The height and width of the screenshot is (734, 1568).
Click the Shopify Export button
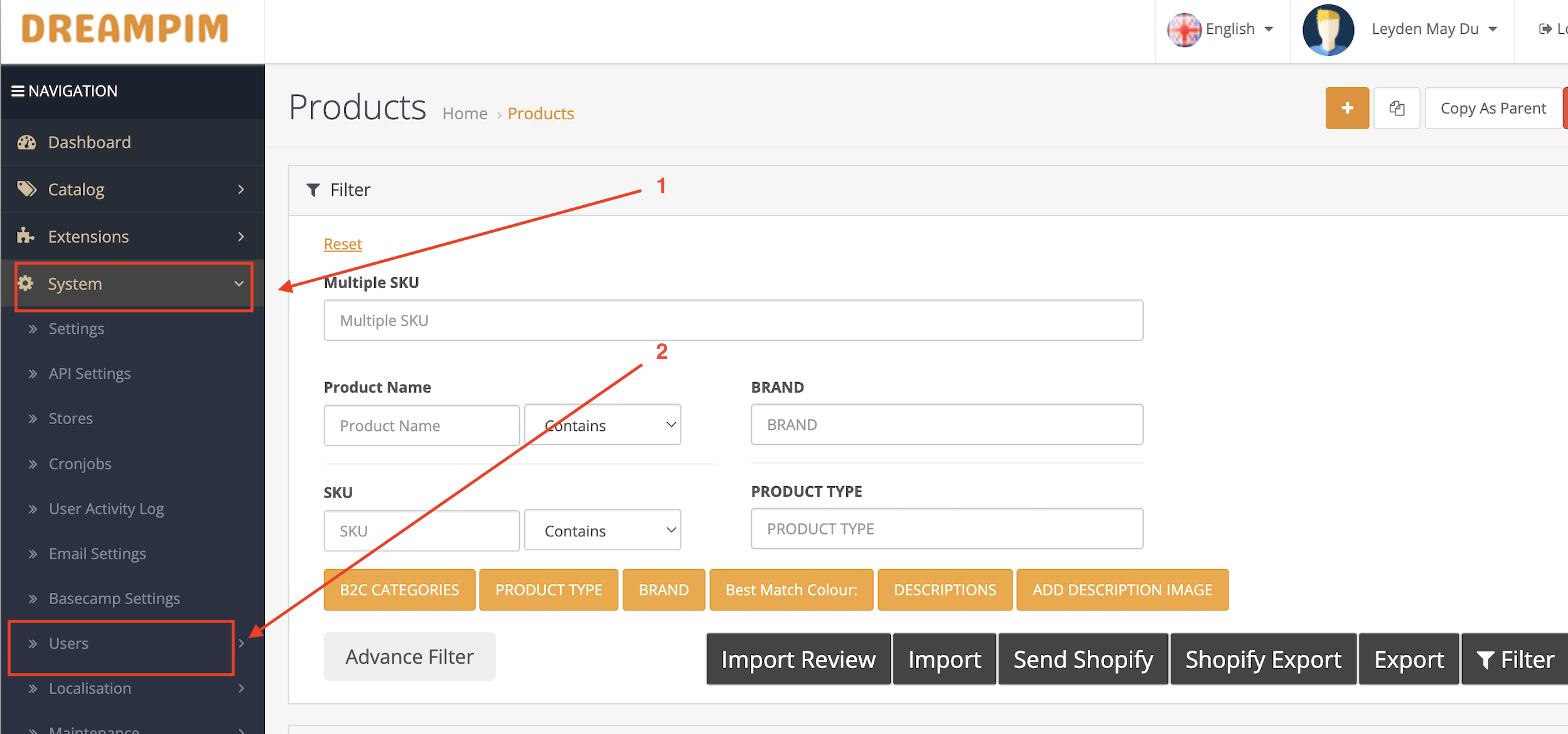[x=1263, y=659]
